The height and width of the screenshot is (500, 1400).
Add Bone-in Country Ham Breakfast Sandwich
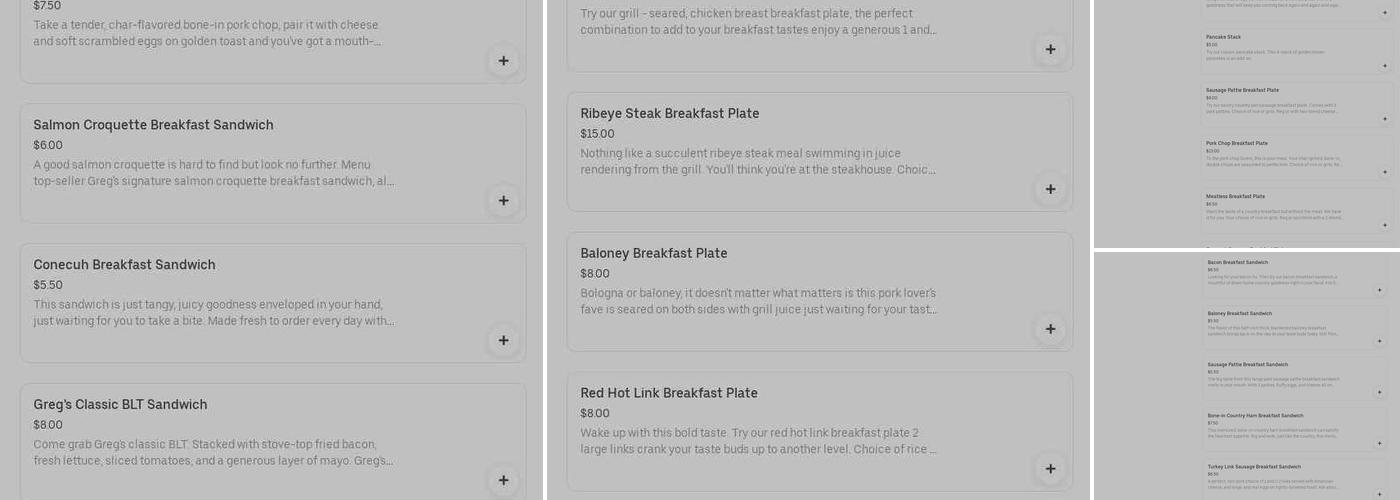tap(1381, 443)
